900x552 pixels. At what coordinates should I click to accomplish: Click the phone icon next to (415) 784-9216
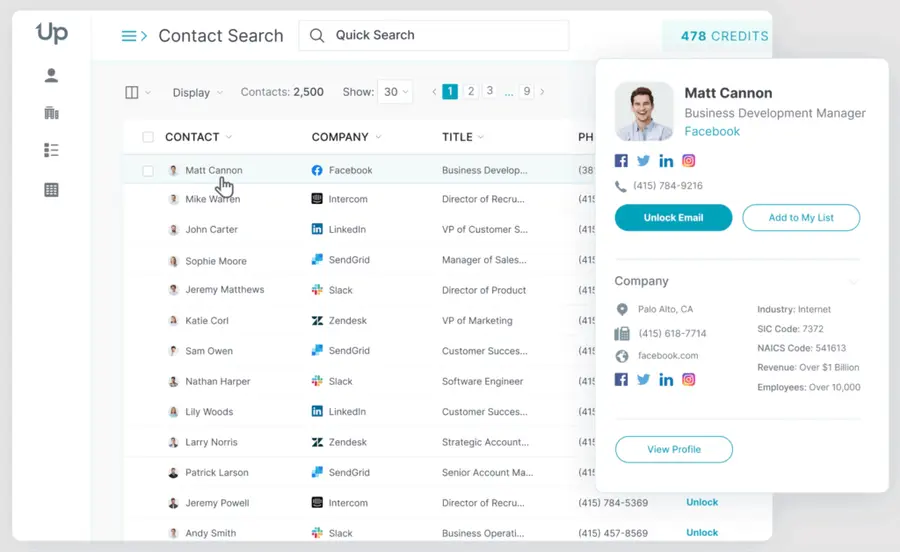coord(620,186)
